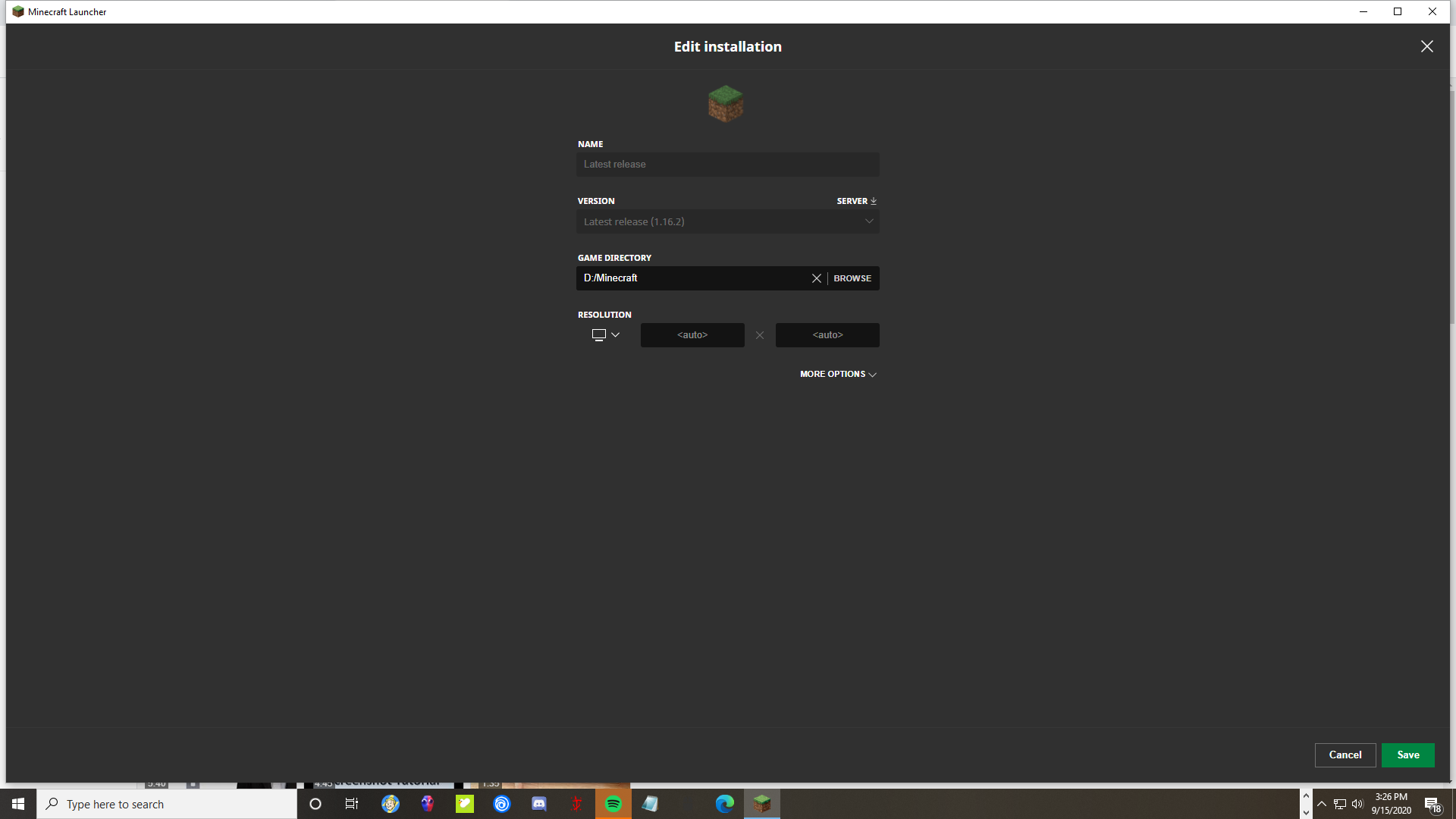The width and height of the screenshot is (1456, 819).
Task: Open Task View on the taskbar
Action: pos(352,804)
